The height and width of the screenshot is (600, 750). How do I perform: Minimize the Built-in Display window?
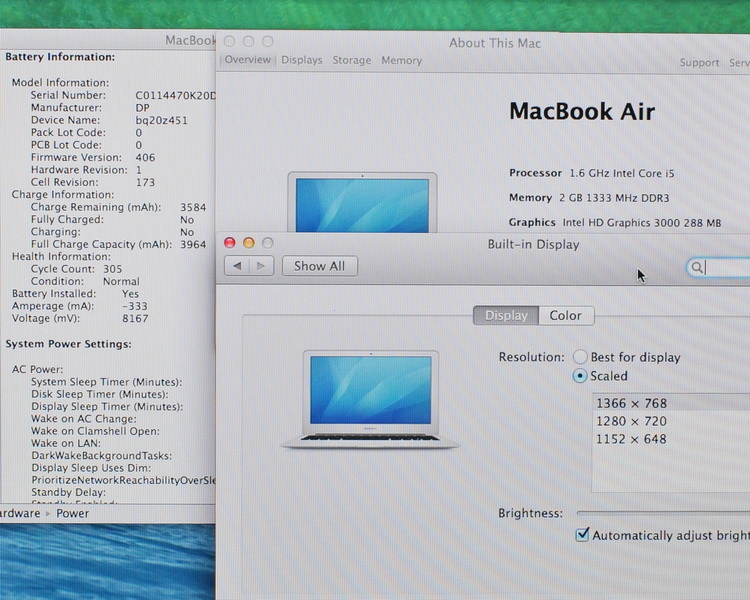click(x=249, y=243)
